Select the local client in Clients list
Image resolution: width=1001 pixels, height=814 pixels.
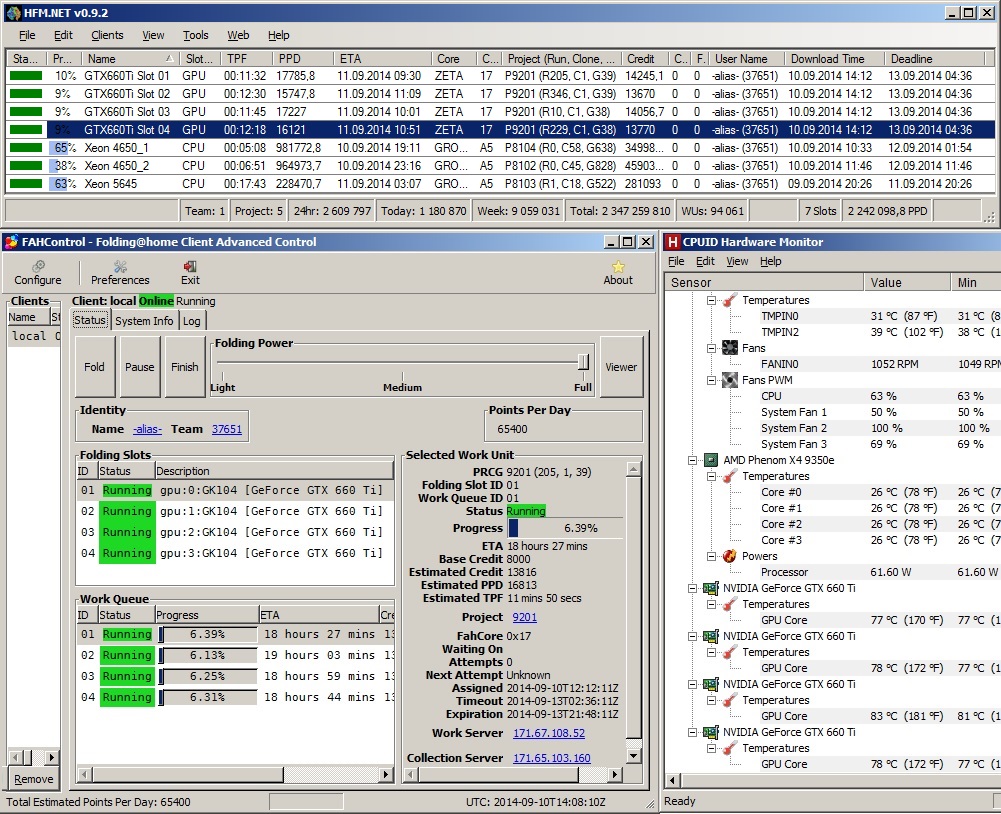(34, 336)
